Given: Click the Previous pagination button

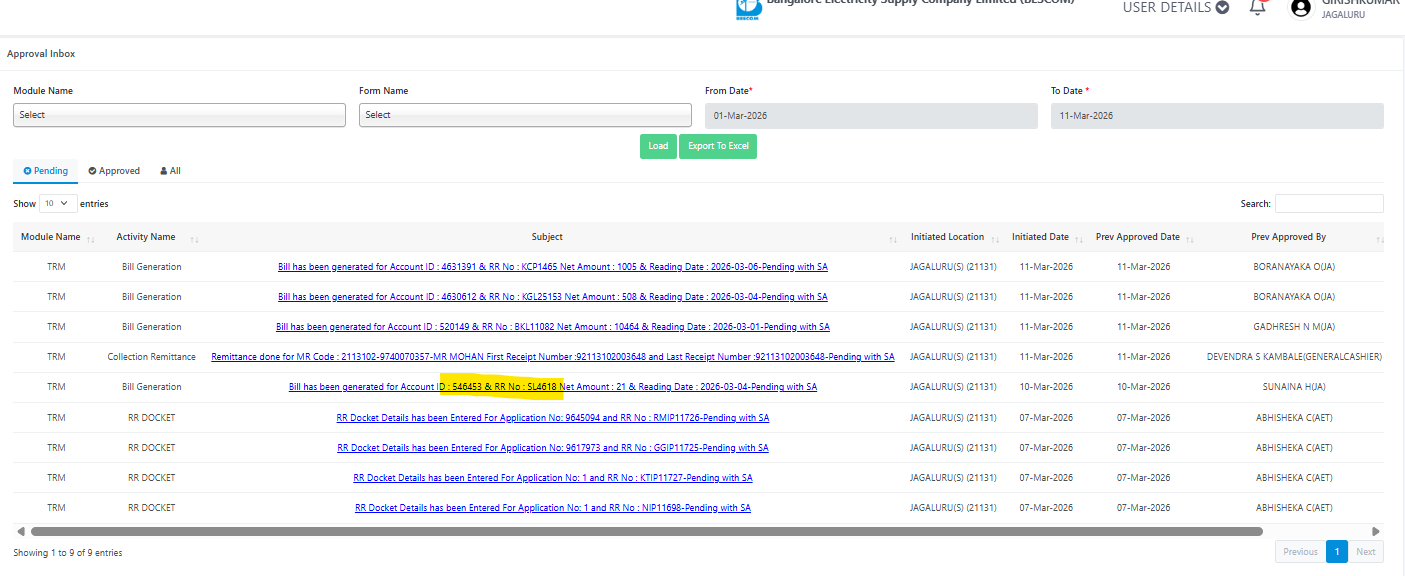Looking at the screenshot, I should (x=1300, y=552).
